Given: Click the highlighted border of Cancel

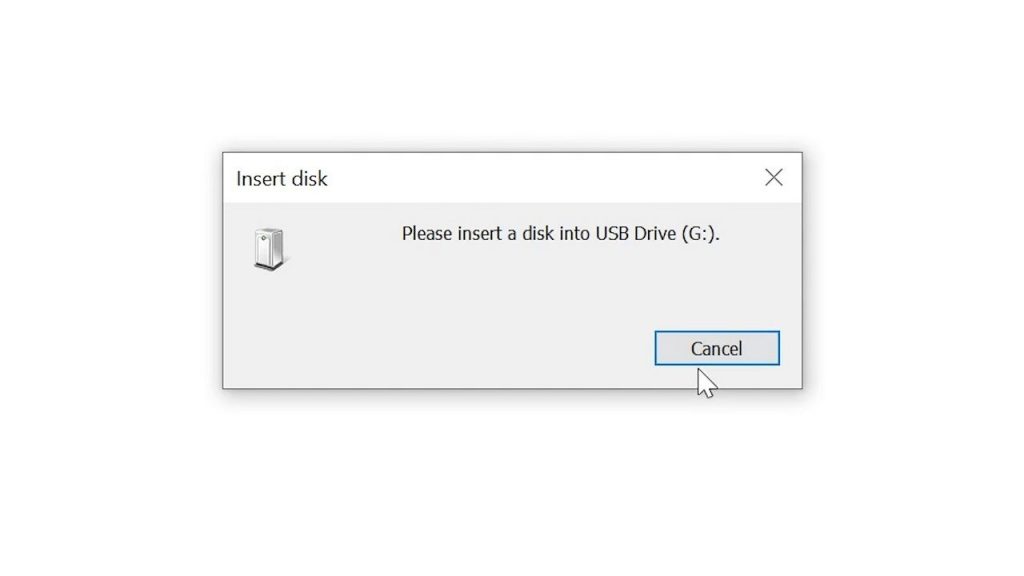Looking at the screenshot, I should (717, 331).
